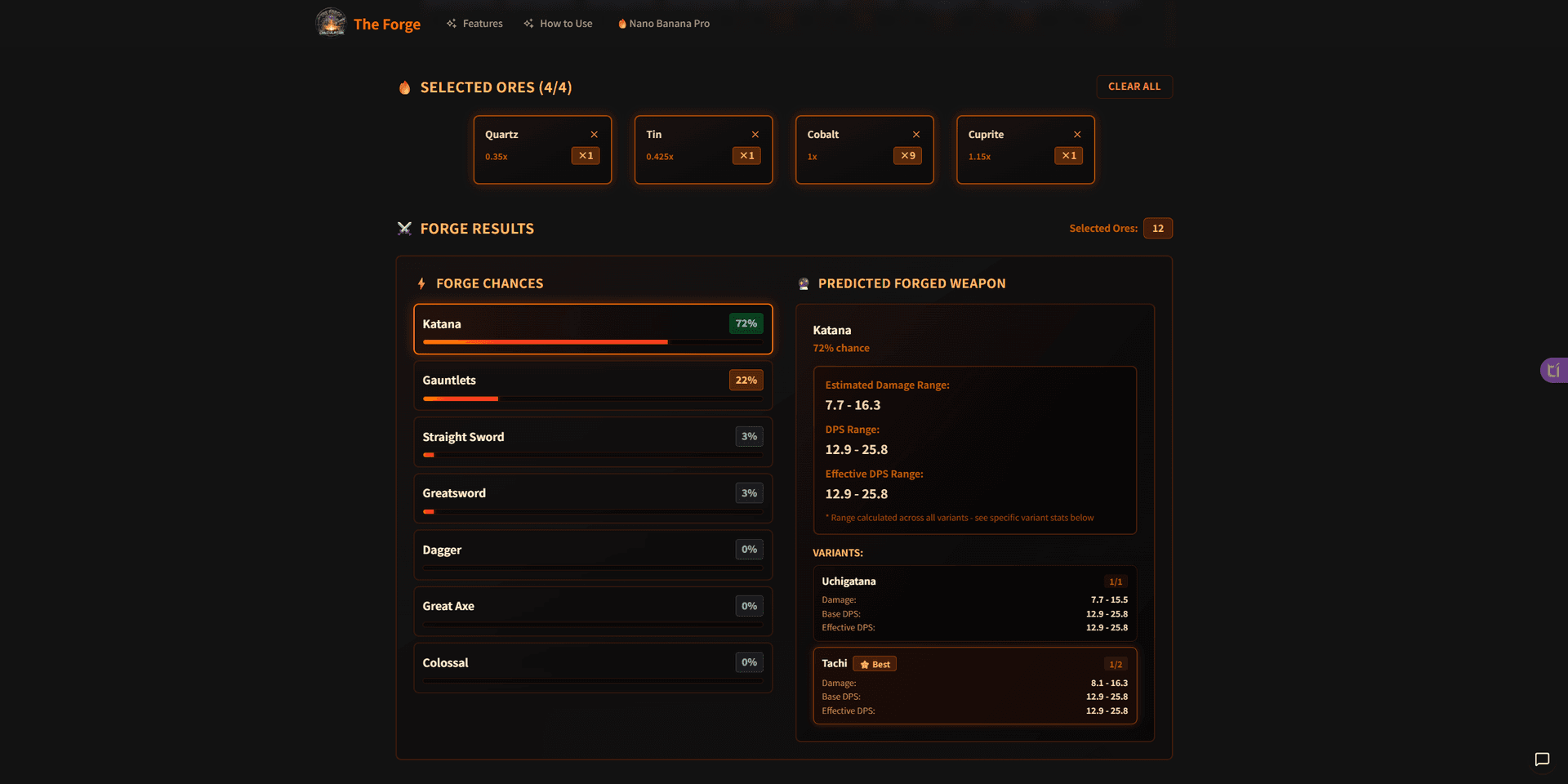This screenshot has width=1568, height=784.
Task: Click the Selected Ores count badge showing 12
Action: click(1157, 229)
